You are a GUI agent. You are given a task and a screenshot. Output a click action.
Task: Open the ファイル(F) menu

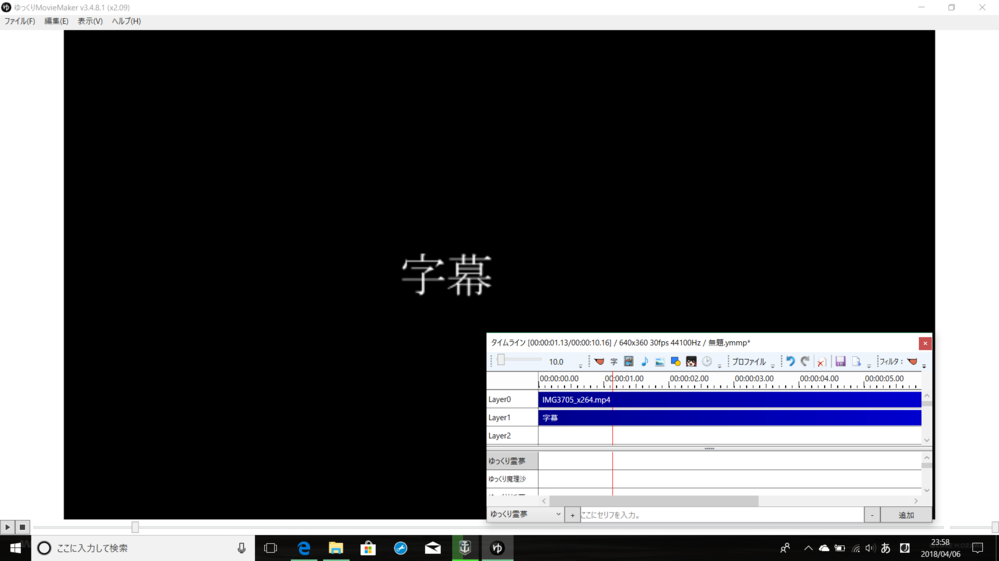(x=19, y=21)
